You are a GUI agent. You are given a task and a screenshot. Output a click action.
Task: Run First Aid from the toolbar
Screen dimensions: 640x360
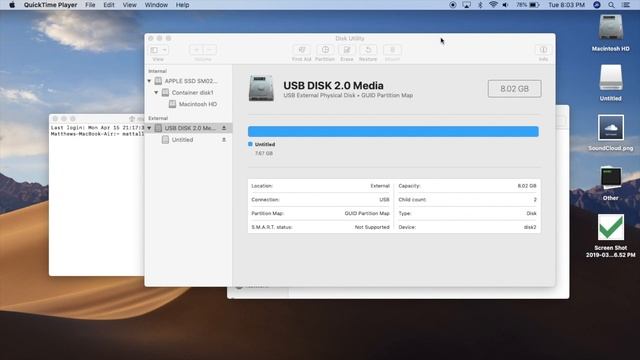[x=302, y=50]
